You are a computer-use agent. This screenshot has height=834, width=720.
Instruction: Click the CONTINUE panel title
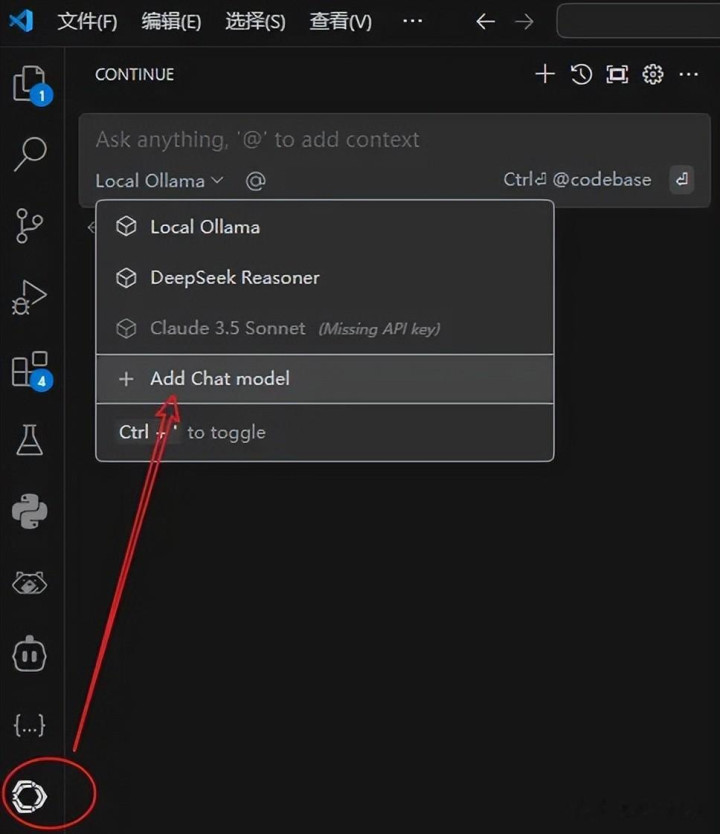tap(135, 74)
